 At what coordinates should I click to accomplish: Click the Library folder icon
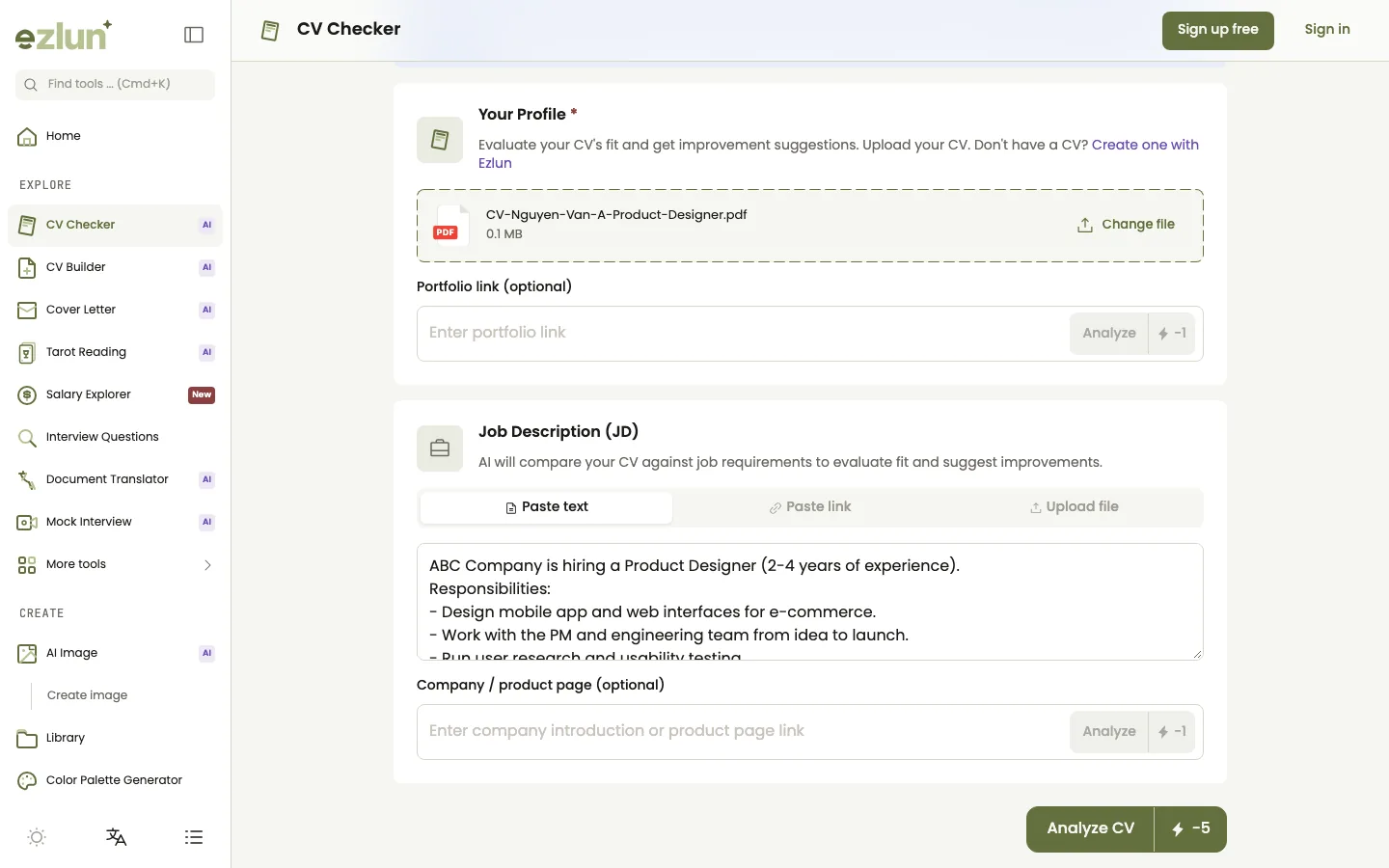pyautogui.click(x=27, y=738)
